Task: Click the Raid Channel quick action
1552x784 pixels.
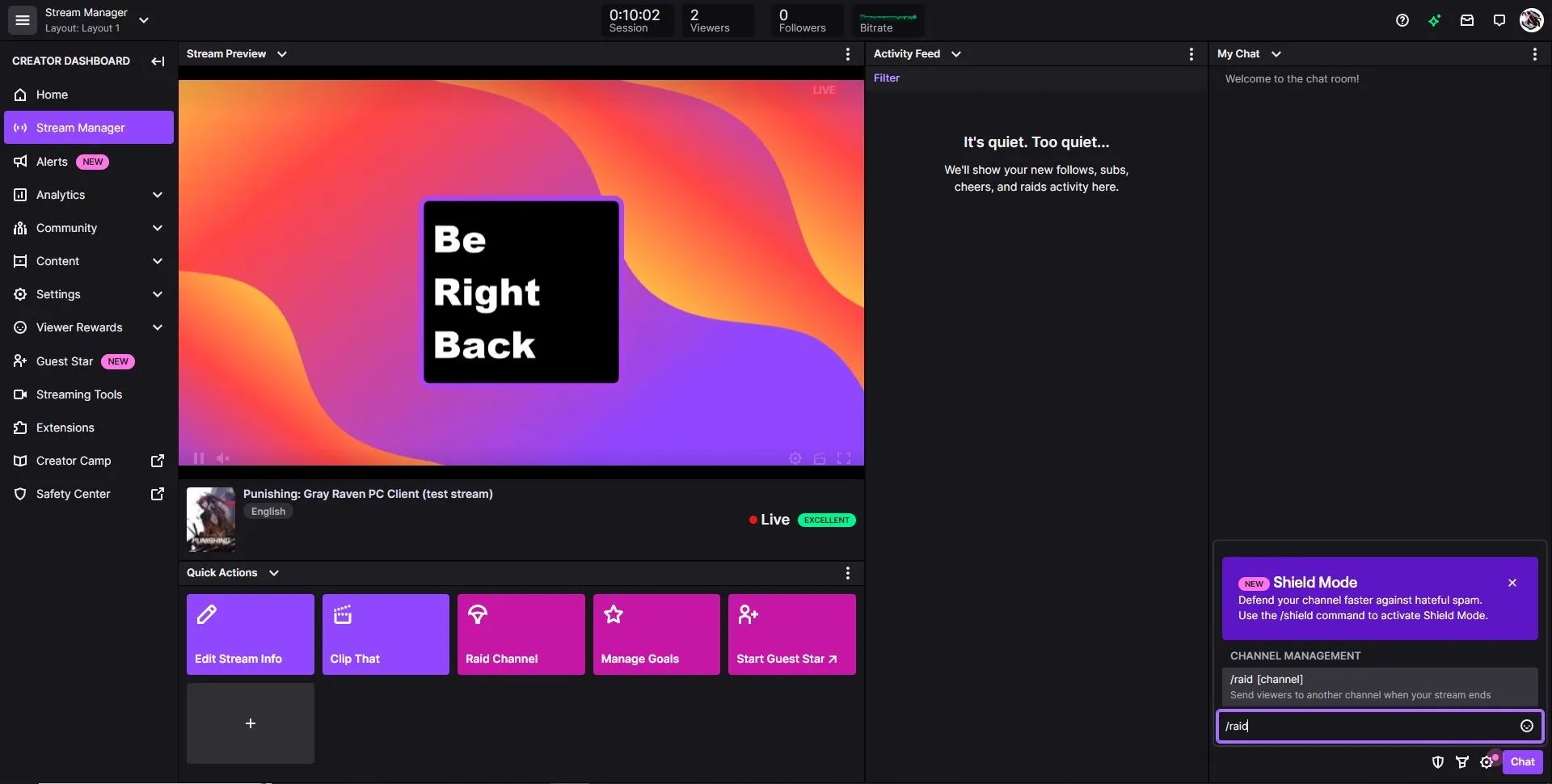Action: 520,634
